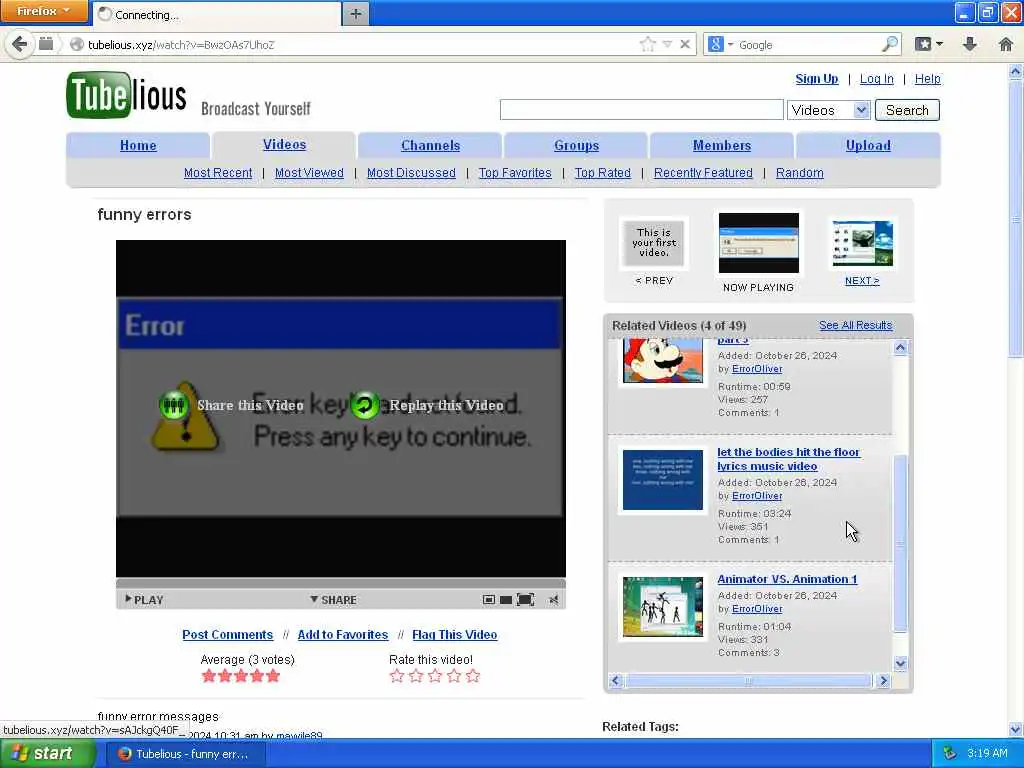Click the Most Recent link

click(217, 173)
